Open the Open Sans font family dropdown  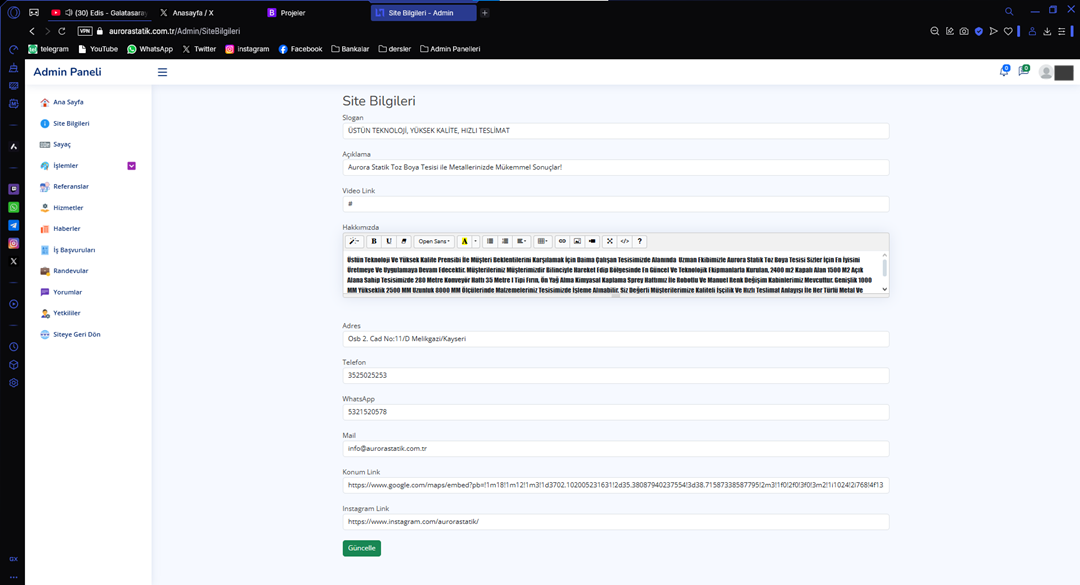pyautogui.click(x=434, y=241)
